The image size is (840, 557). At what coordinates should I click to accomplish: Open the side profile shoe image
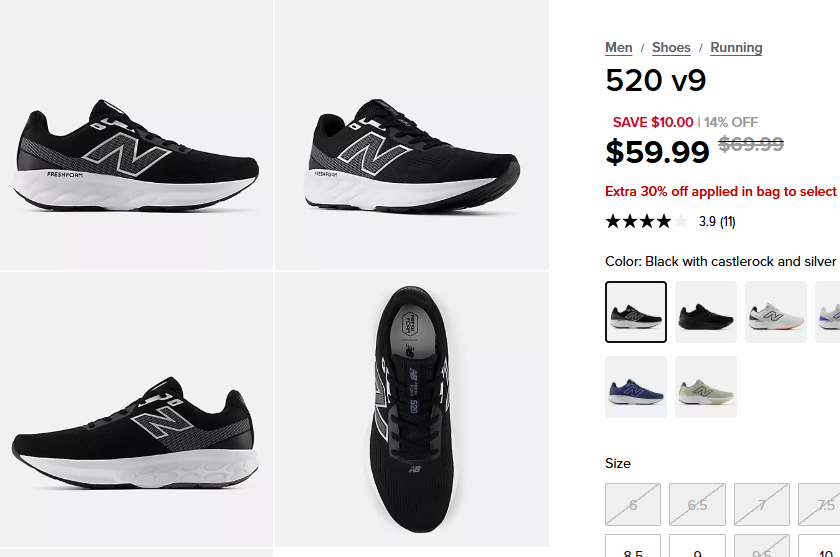pyautogui.click(x=136, y=134)
